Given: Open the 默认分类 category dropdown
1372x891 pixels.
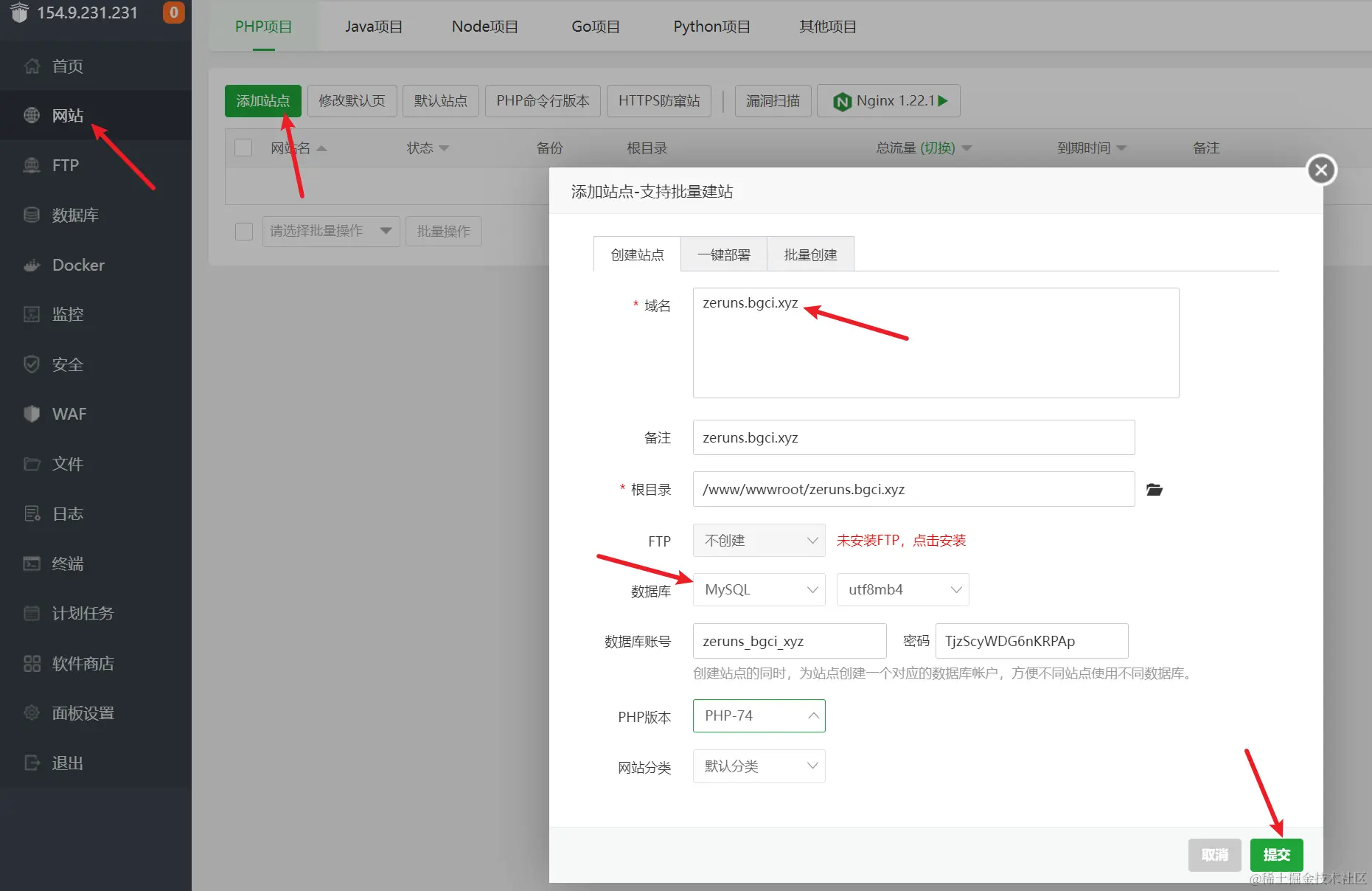Looking at the screenshot, I should pyautogui.click(x=759, y=766).
